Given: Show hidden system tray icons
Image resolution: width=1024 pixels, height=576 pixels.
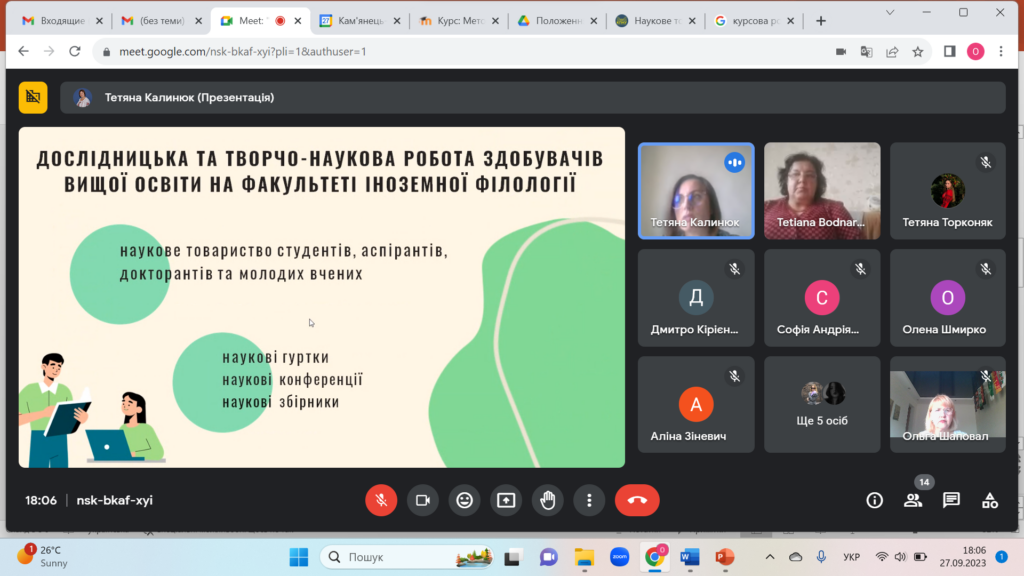Looking at the screenshot, I should 769,557.
